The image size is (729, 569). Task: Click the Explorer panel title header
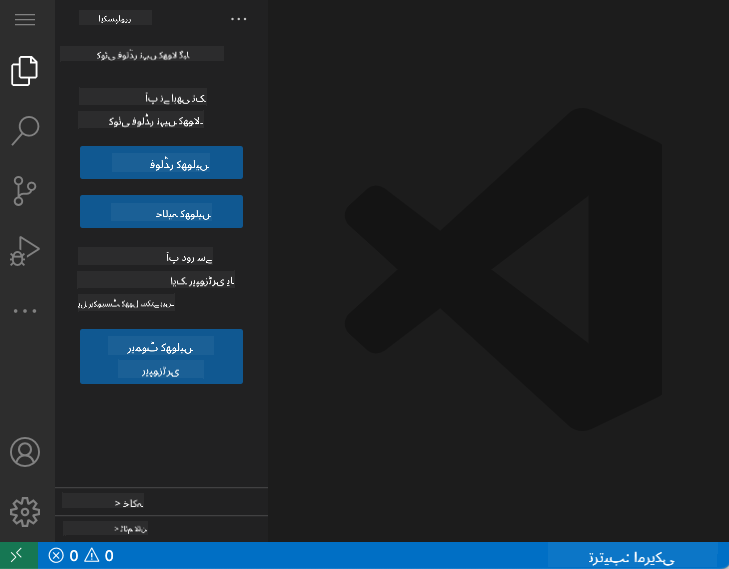[115, 18]
